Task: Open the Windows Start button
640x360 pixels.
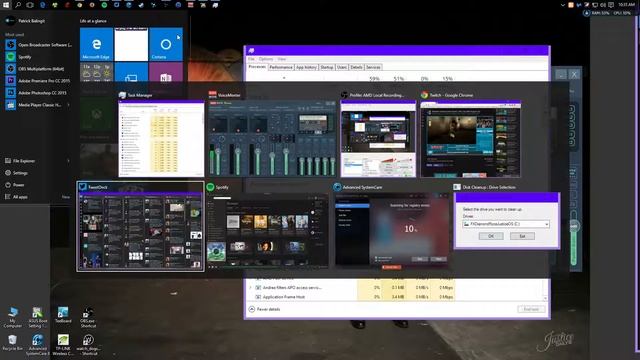Action: pos(6,5)
